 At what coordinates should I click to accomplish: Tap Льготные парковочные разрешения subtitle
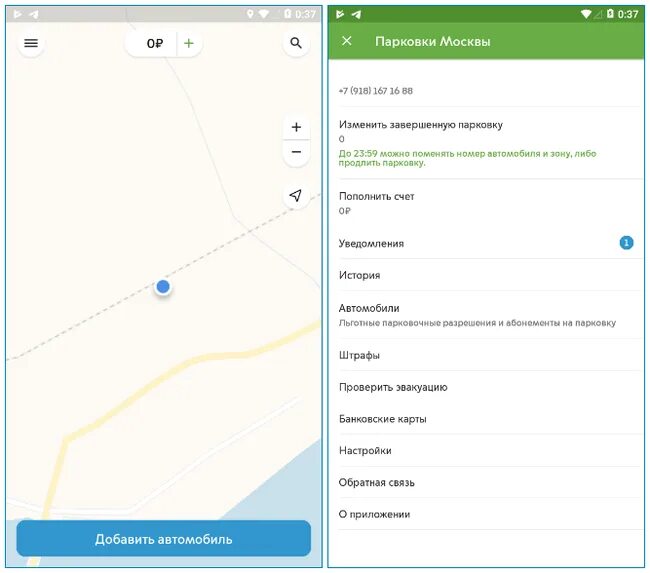point(477,323)
